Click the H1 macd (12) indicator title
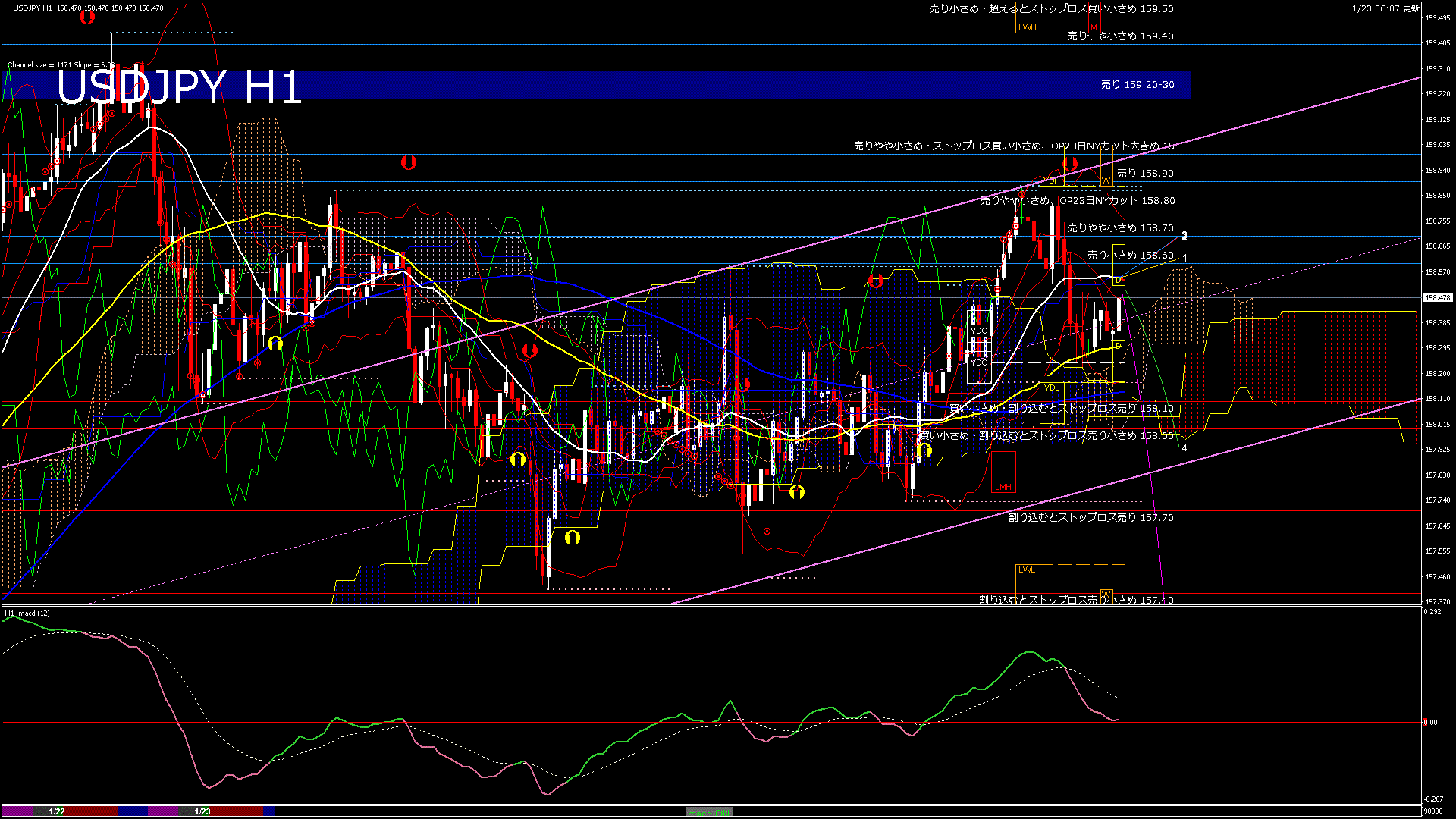1456x819 pixels. [x=27, y=613]
